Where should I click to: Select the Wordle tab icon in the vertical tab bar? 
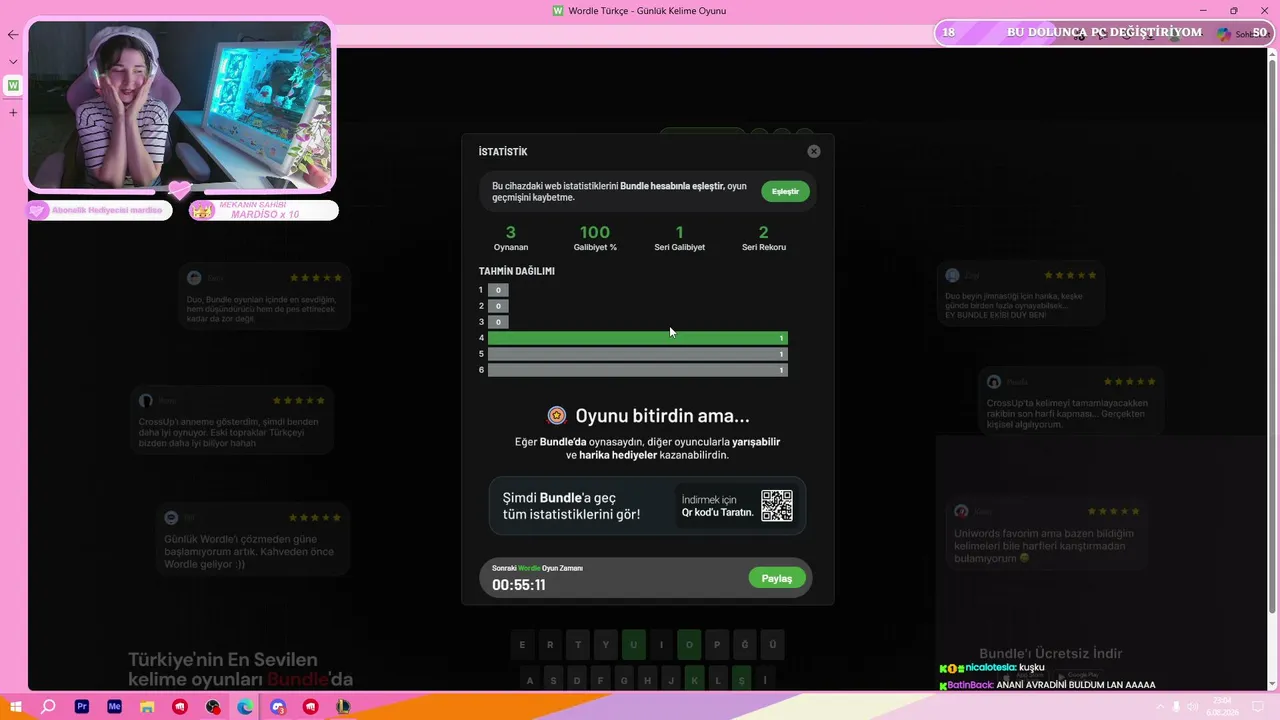pyautogui.click(x=13, y=86)
